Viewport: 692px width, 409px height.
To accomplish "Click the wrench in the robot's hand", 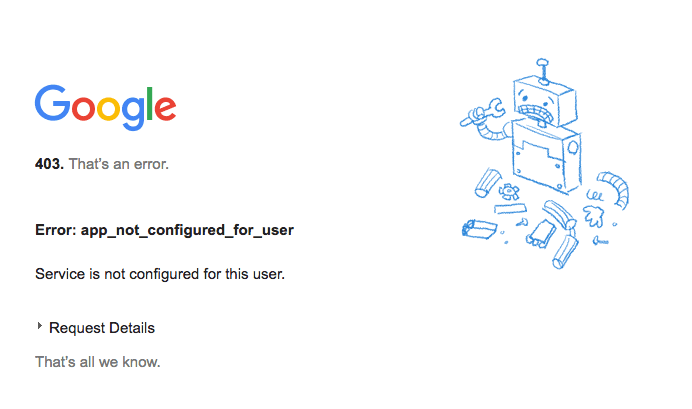I will 483,112.
